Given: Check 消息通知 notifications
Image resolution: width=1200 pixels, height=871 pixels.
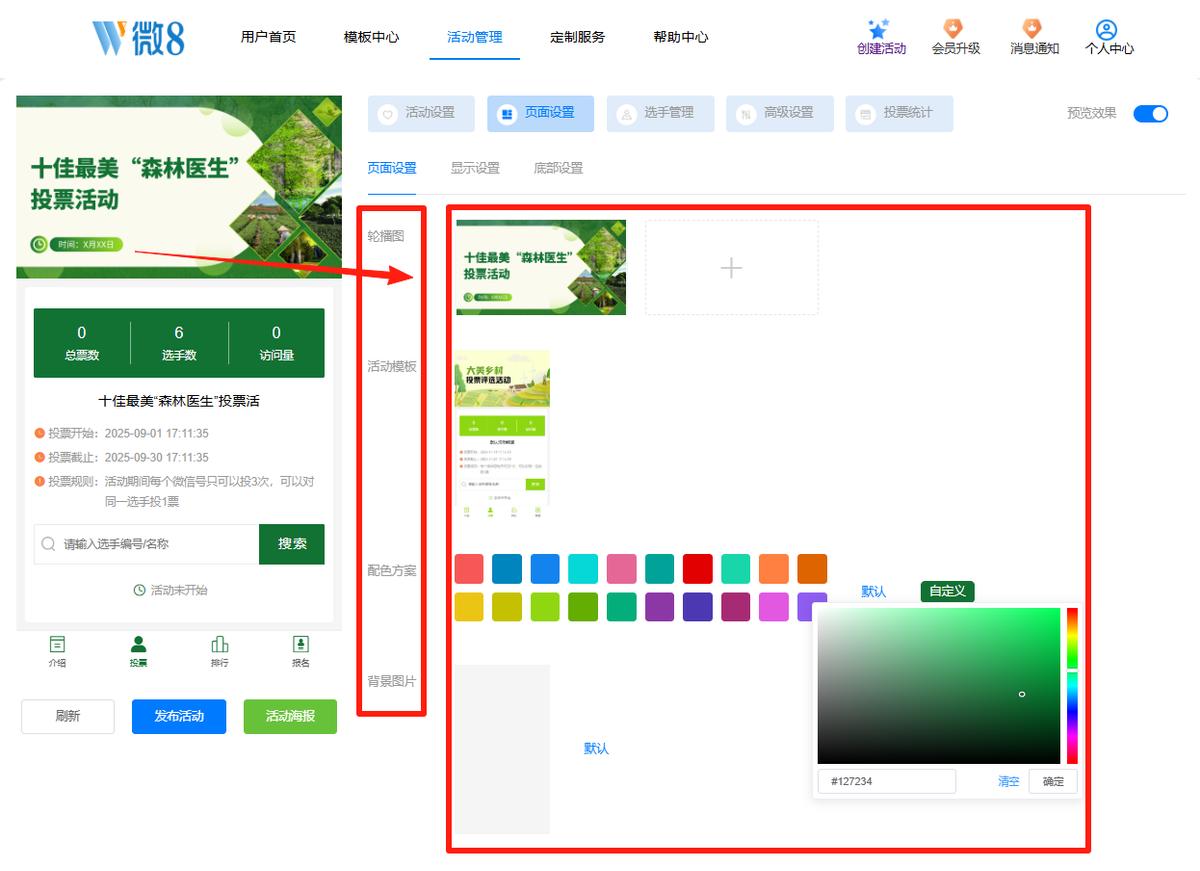Looking at the screenshot, I should pos(1034,37).
